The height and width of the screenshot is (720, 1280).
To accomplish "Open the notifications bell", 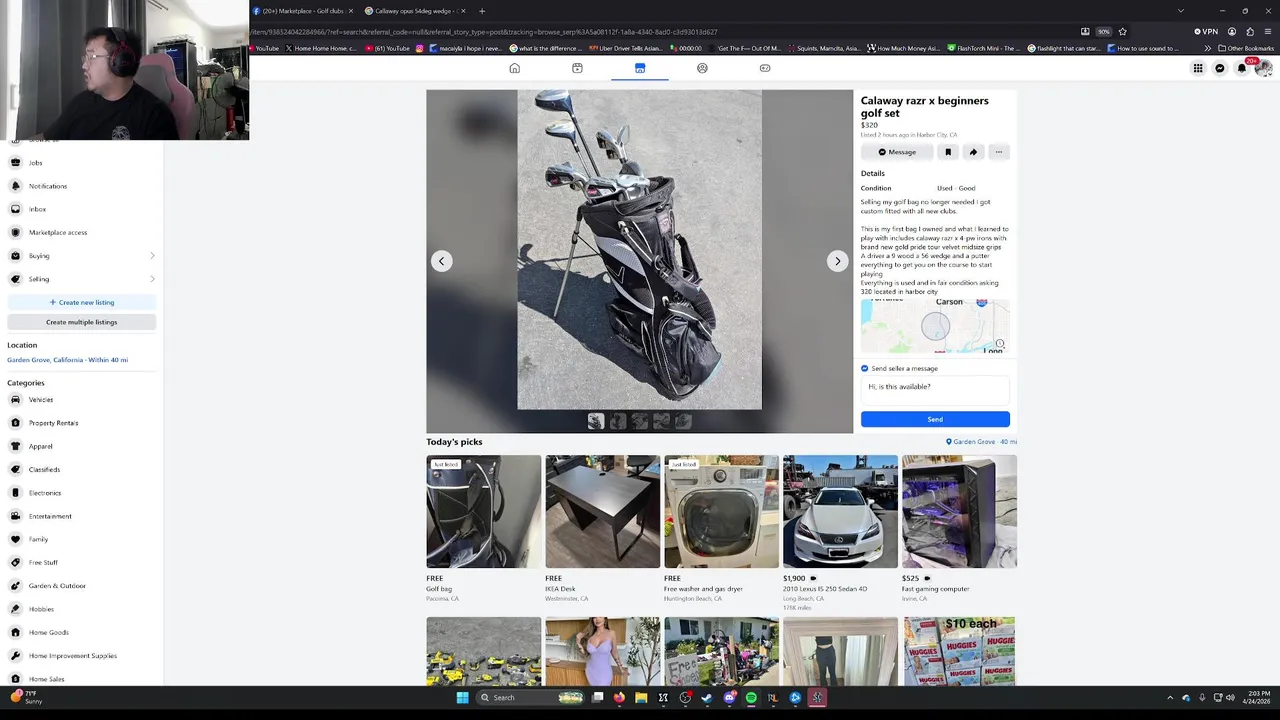I will click(x=1242, y=68).
